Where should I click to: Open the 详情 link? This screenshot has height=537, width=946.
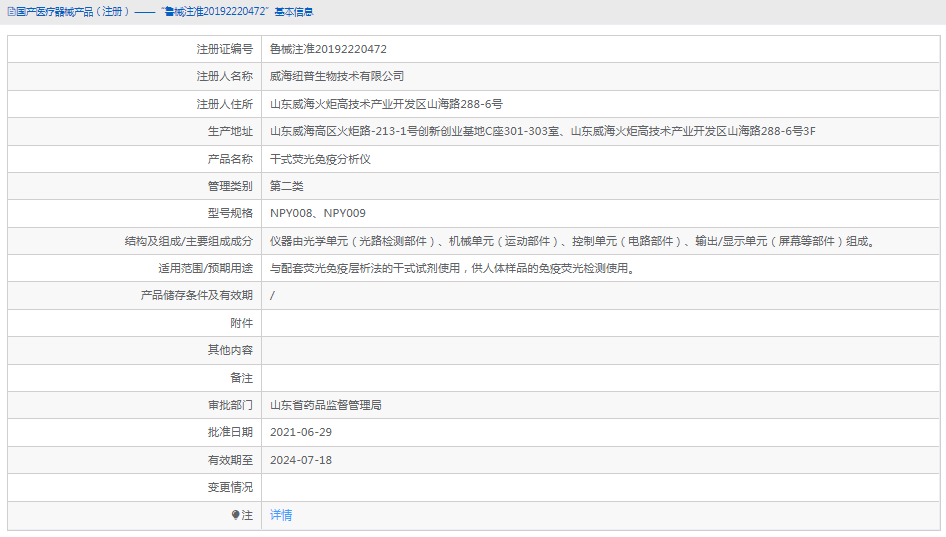tap(281, 515)
